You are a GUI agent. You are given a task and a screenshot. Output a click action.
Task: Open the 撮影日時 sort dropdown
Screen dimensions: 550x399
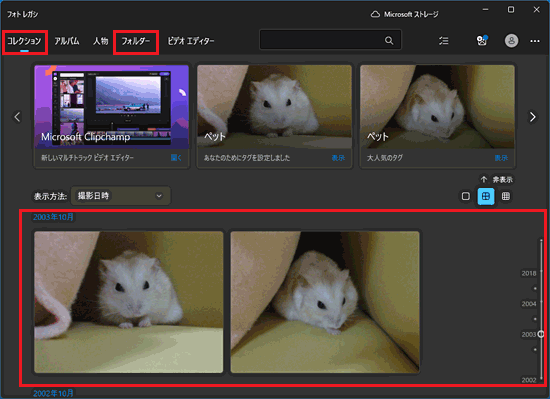pos(121,196)
